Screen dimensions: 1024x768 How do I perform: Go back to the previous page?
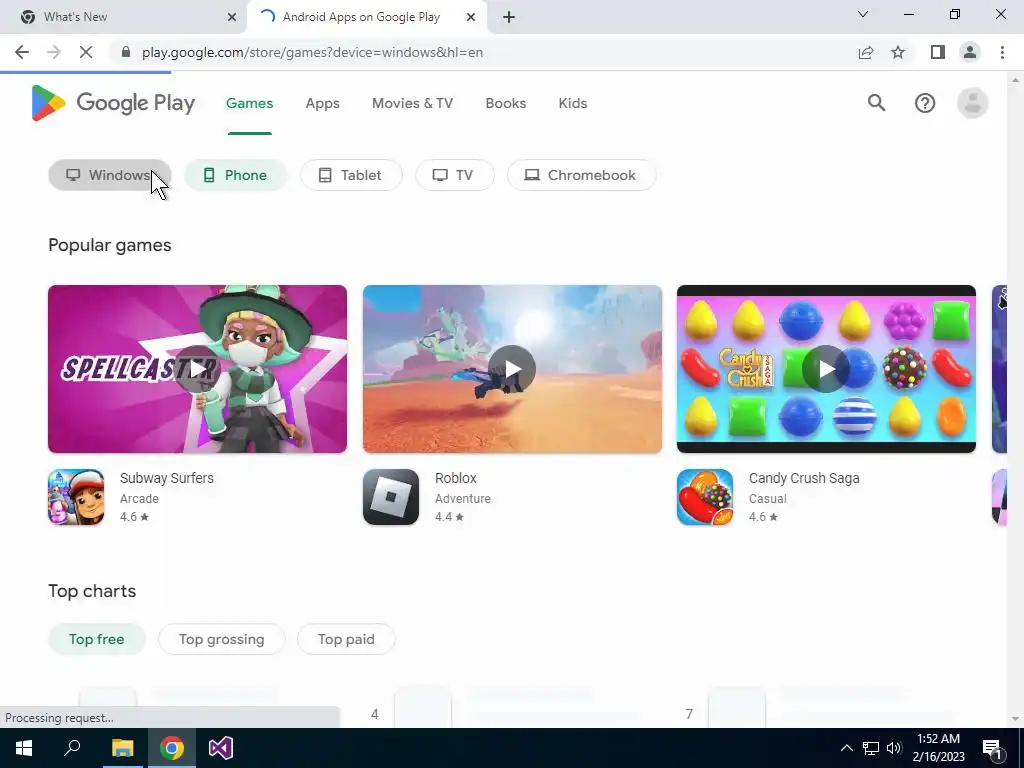pyautogui.click(x=22, y=52)
